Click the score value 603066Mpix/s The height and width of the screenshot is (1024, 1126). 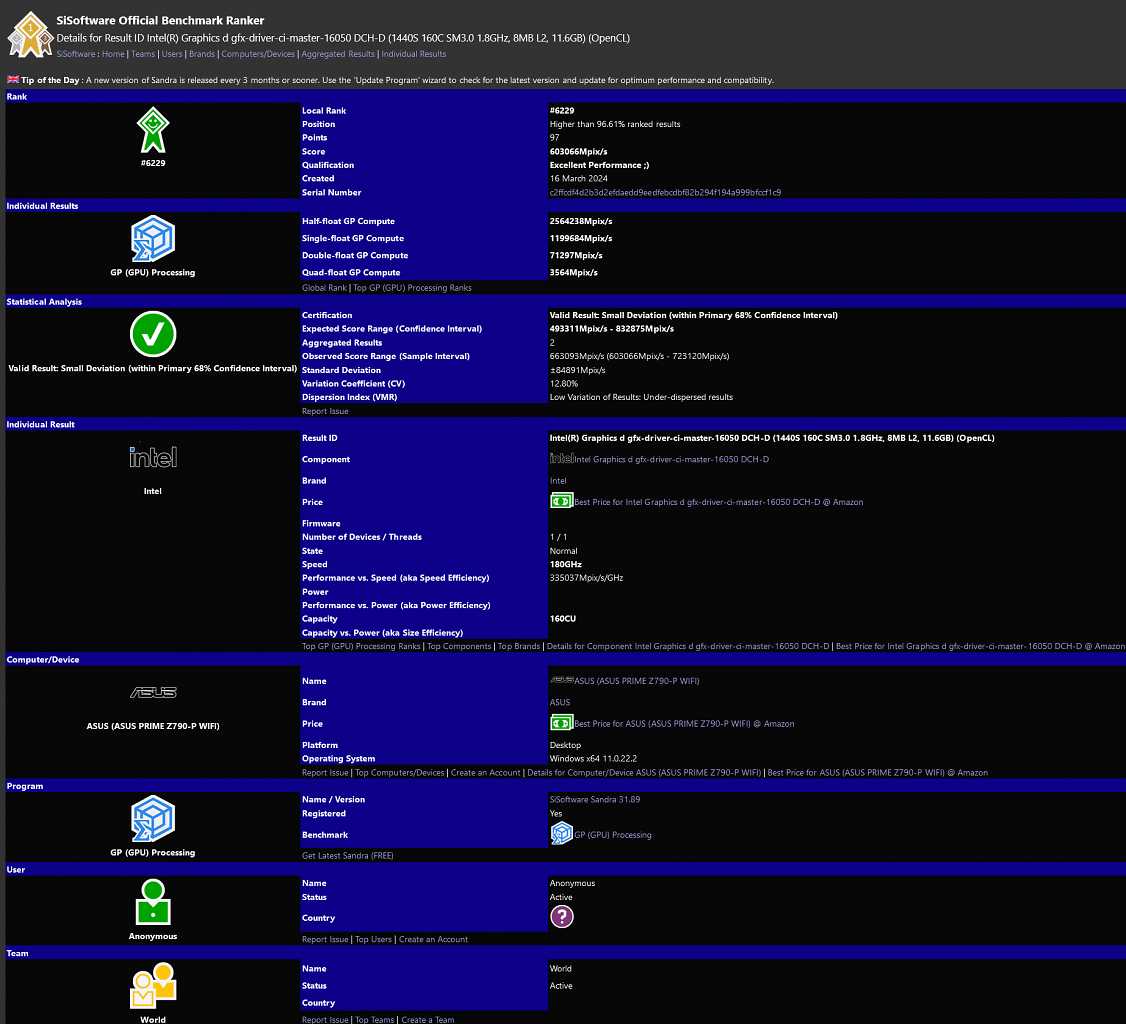pos(578,152)
